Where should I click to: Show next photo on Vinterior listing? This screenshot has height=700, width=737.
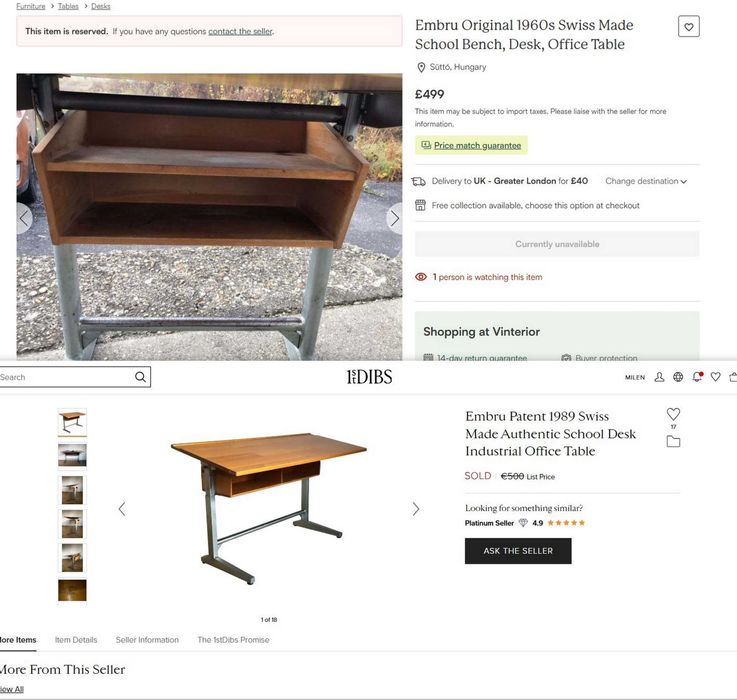pyautogui.click(x=395, y=218)
